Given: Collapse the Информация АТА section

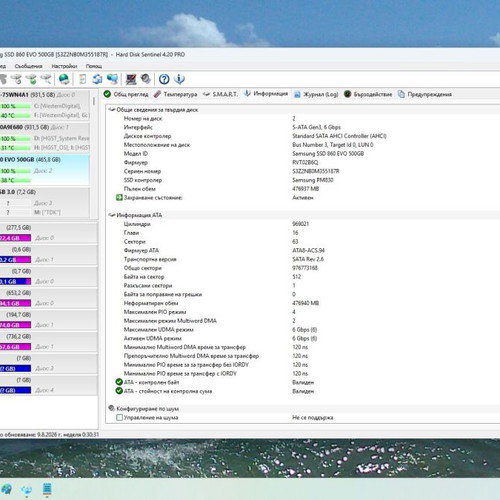Looking at the screenshot, I should pyautogui.click(x=112, y=215).
